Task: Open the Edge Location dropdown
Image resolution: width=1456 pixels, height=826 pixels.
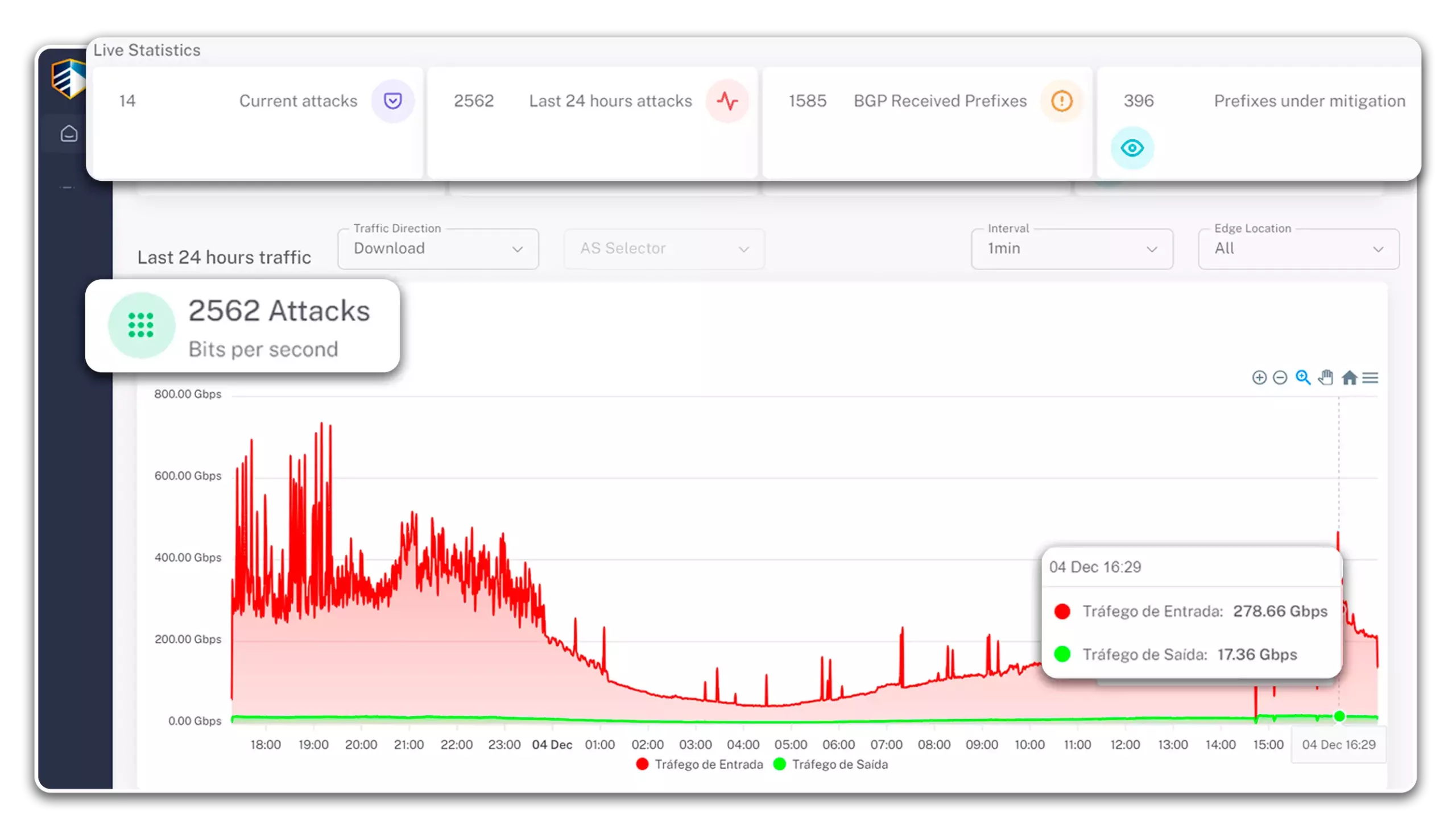Action: click(1298, 249)
